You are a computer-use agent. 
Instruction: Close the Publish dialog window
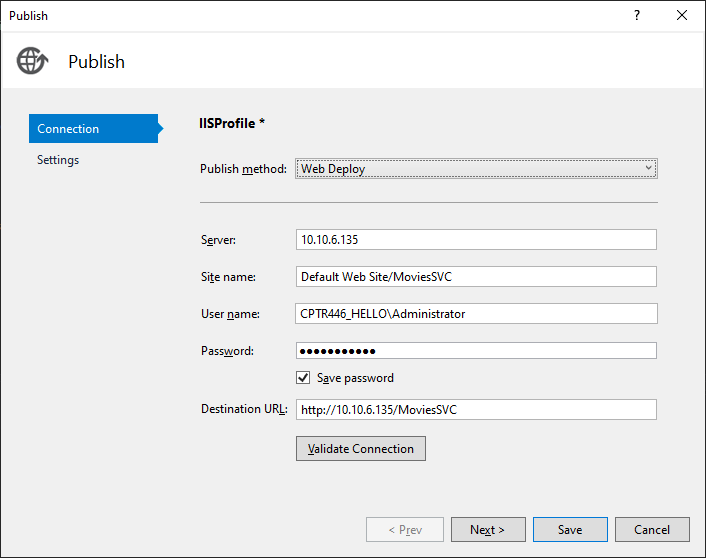click(x=682, y=15)
